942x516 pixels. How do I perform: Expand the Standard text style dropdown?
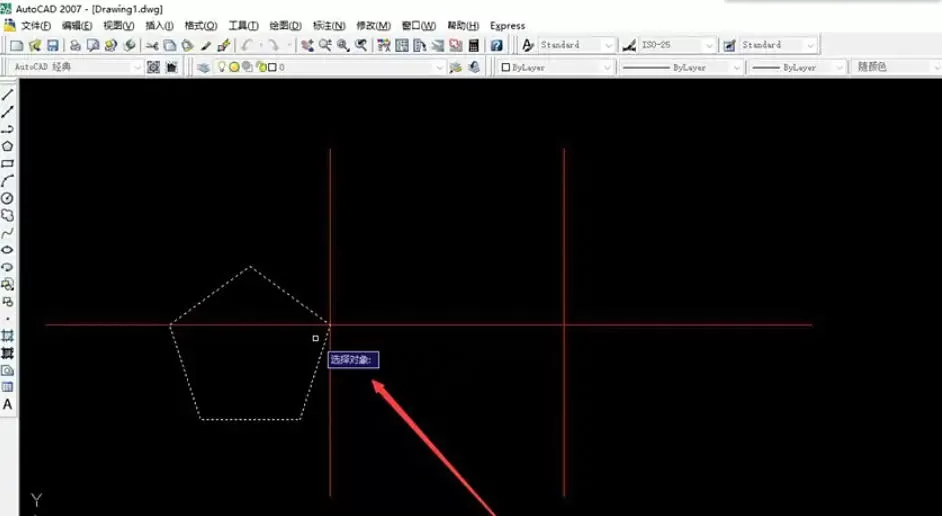pyautogui.click(x=609, y=45)
